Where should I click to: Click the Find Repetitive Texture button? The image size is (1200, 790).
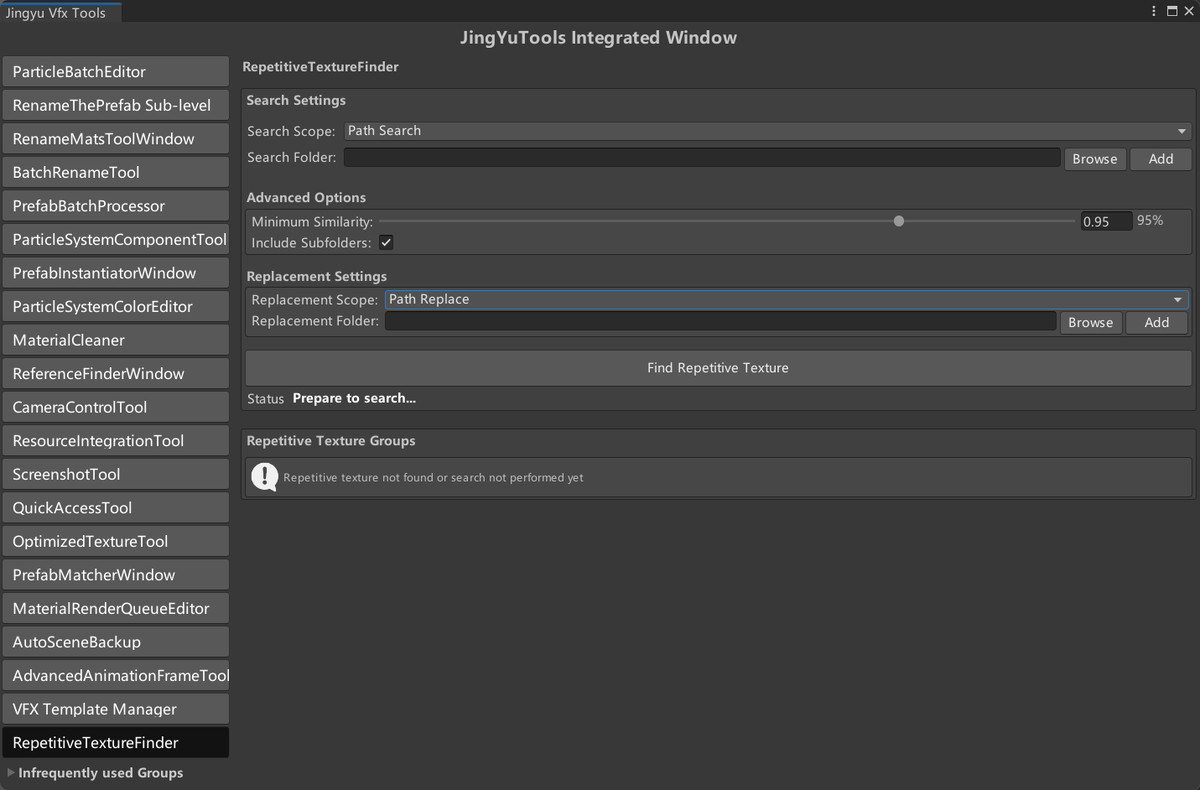point(718,368)
